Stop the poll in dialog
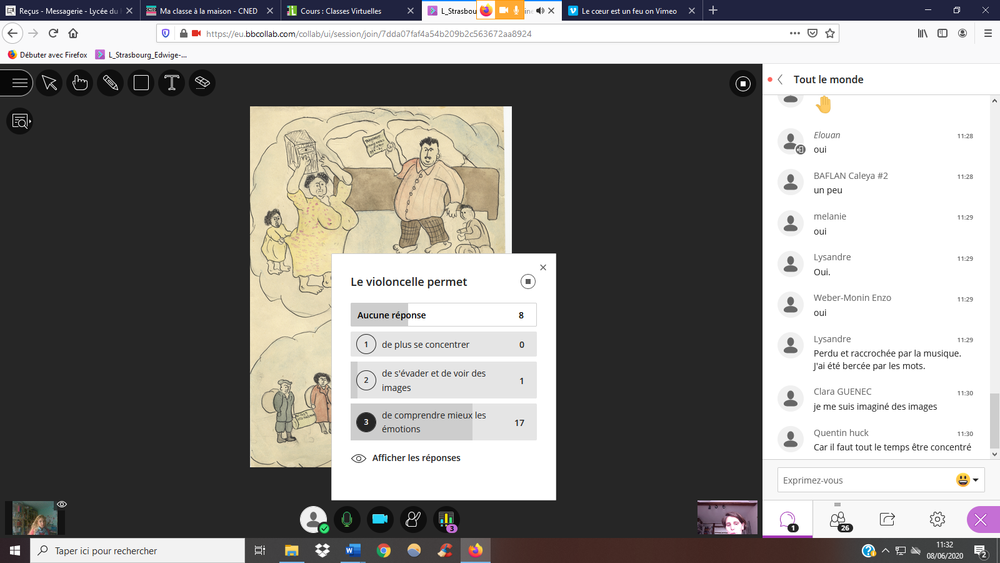This screenshot has height=563, width=1000. click(527, 281)
